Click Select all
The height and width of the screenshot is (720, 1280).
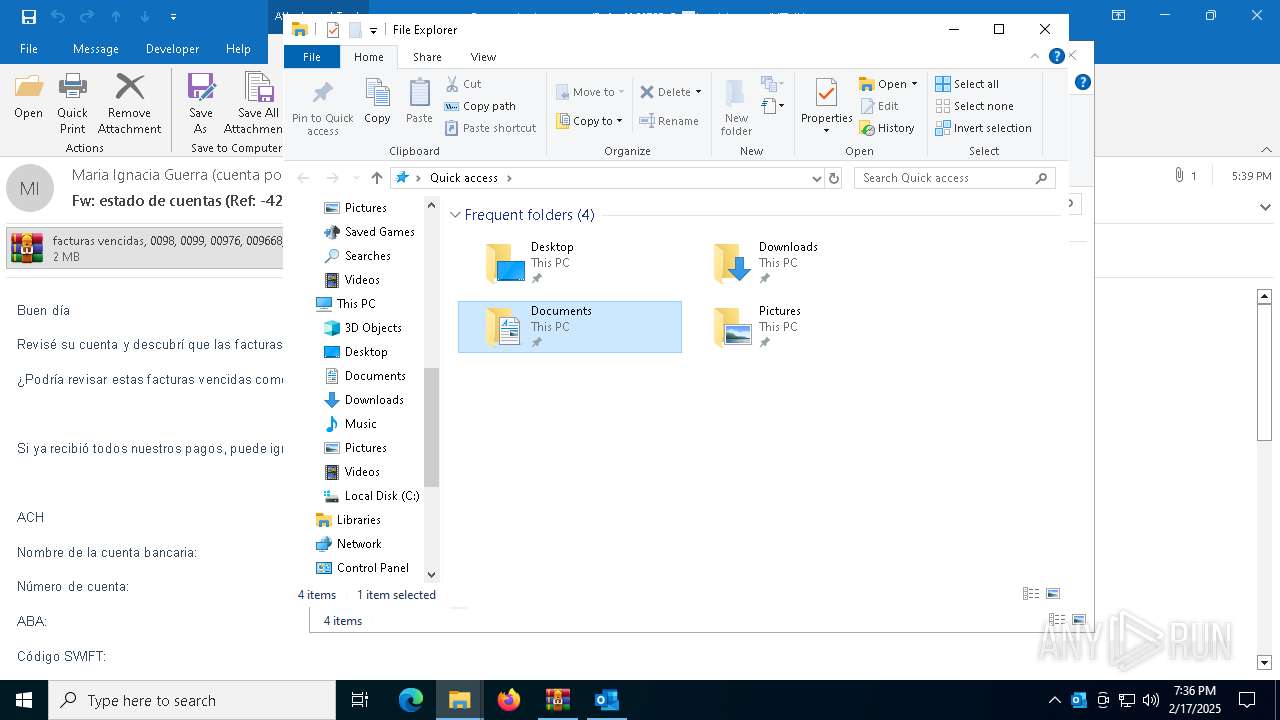click(967, 84)
